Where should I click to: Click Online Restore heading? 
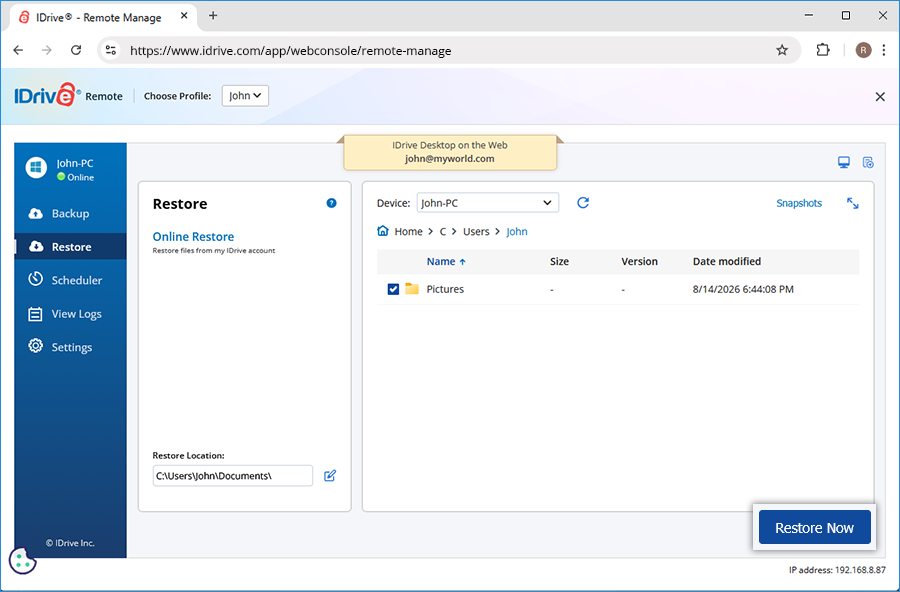[193, 237]
